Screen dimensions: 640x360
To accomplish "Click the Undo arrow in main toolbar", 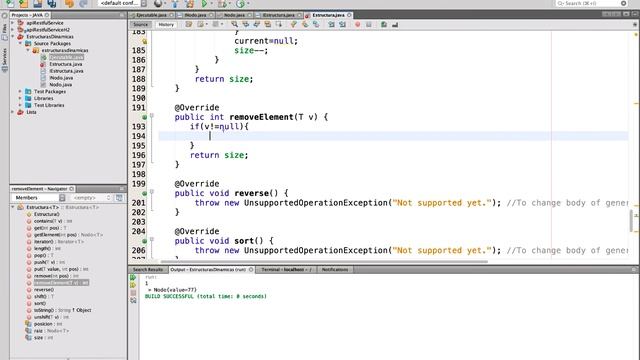I will point(69,4).
